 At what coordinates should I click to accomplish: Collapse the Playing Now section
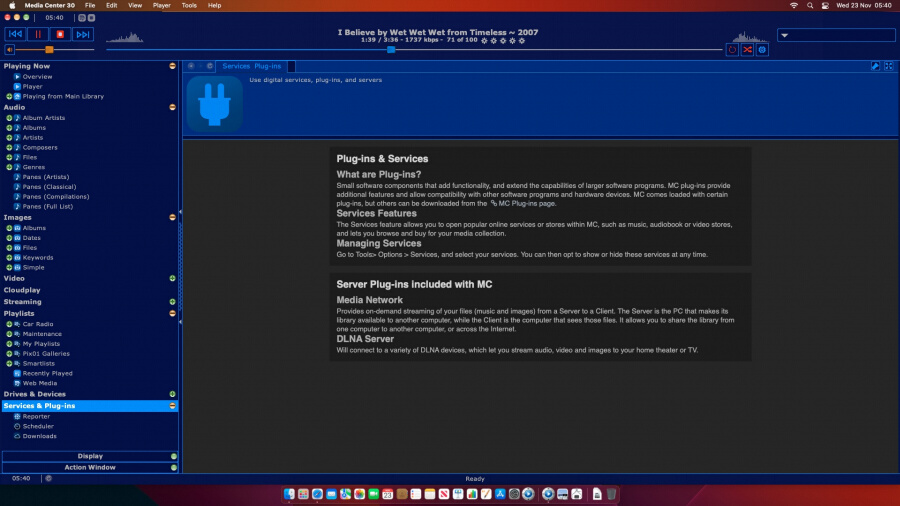click(172, 66)
